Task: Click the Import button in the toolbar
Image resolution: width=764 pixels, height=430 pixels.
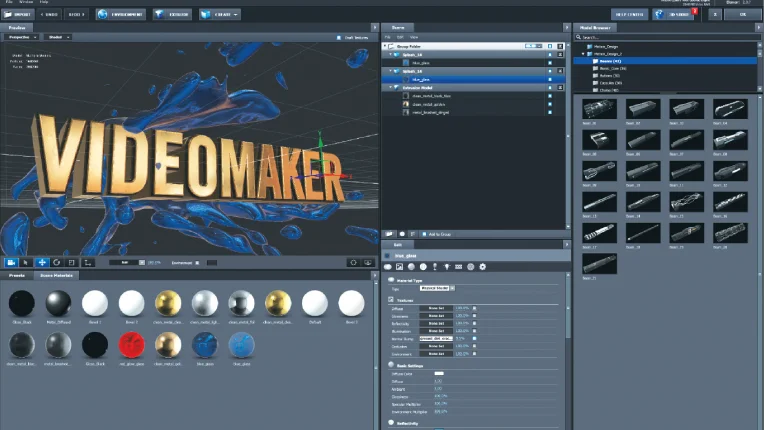Action: [18, 15]
